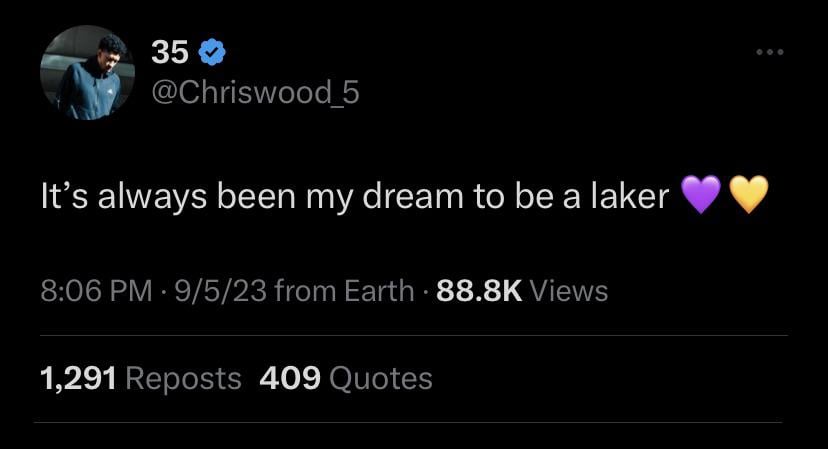Click the 1,291 repost count number
This screenshot has width=828, height=449.
(x=79, y=378)
